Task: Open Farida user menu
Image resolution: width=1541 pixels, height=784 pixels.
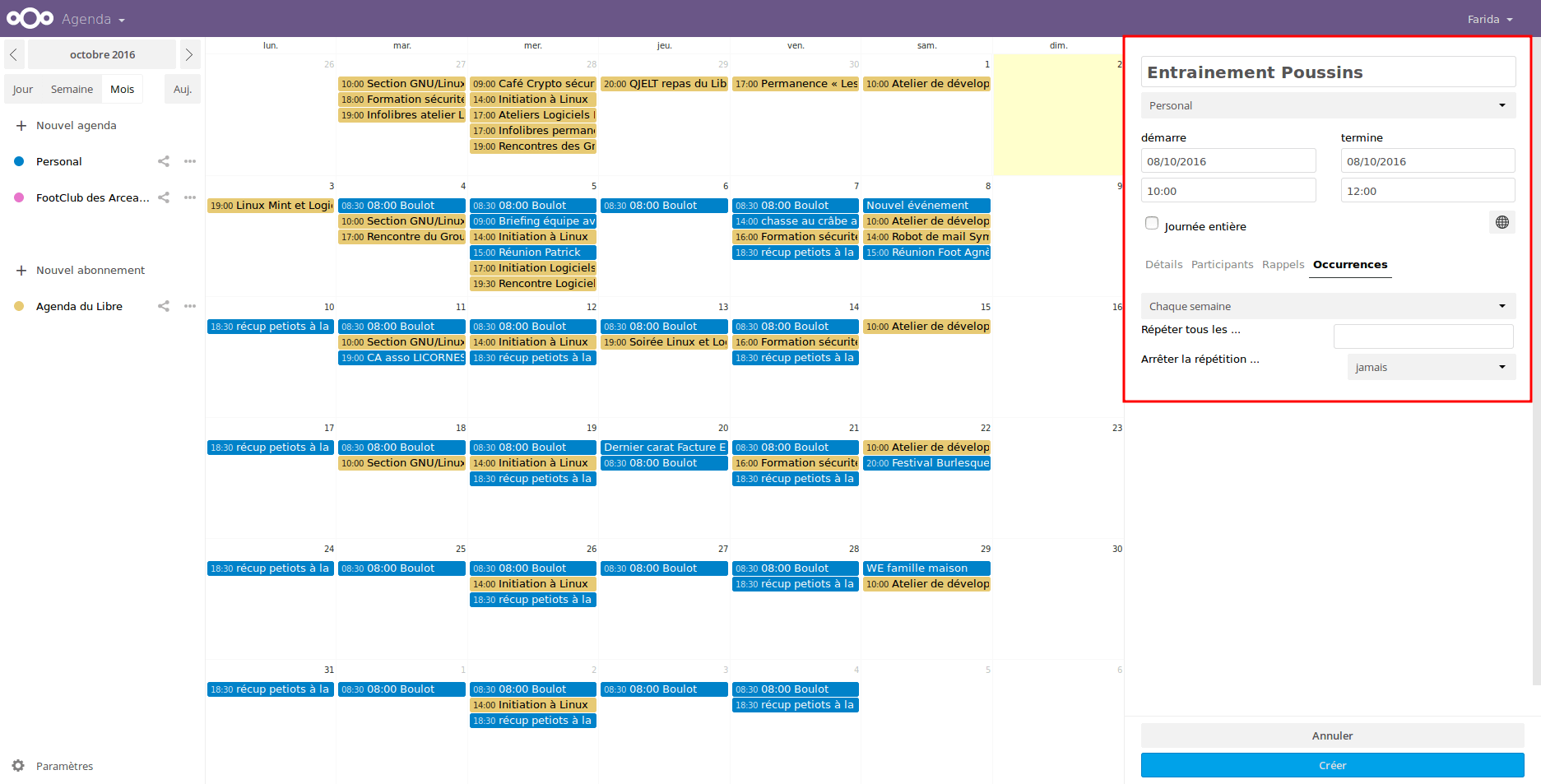Action: coord(1490,19)
